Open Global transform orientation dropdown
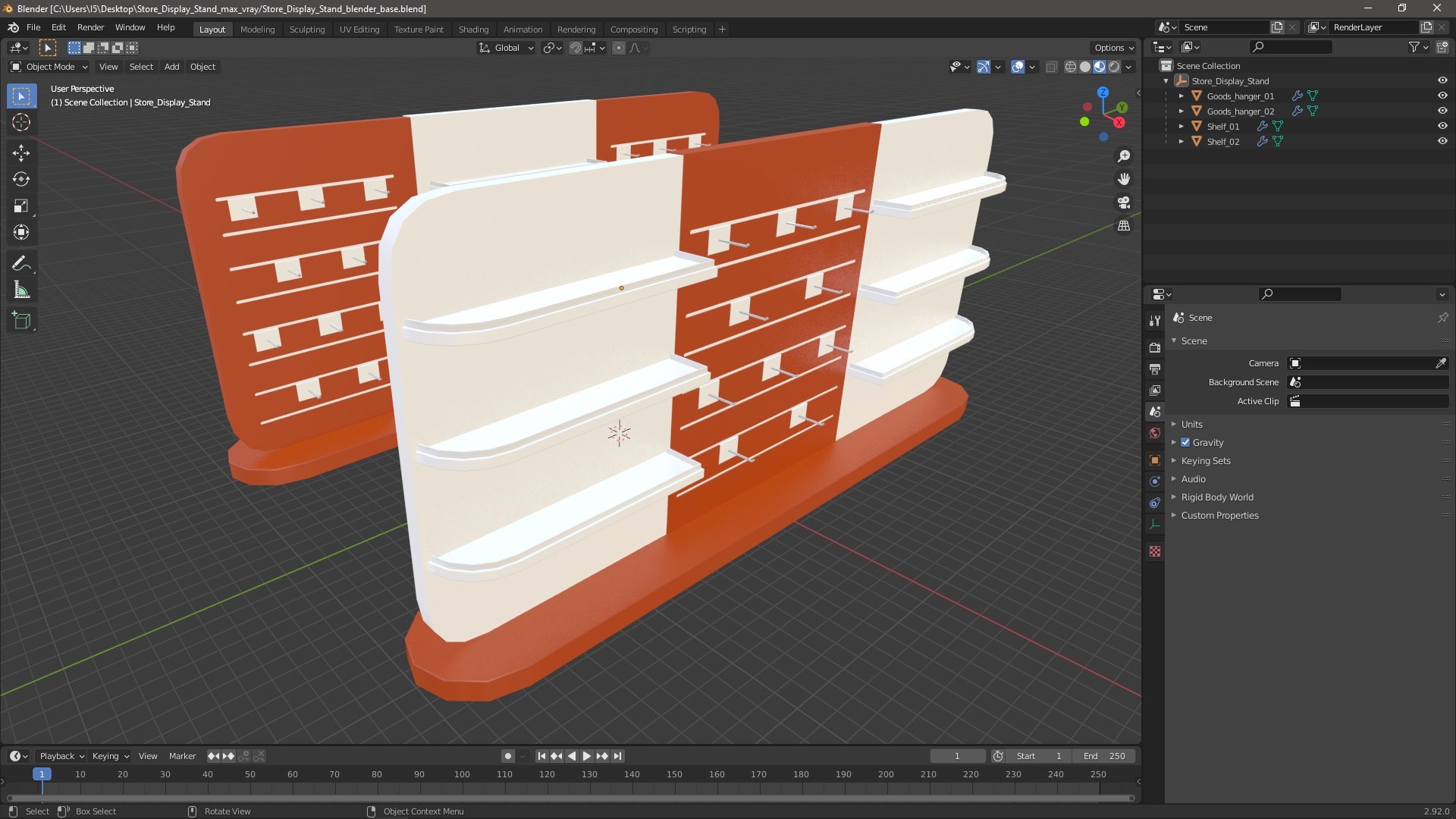This screenshot has height=819, width=1456. 506,48
